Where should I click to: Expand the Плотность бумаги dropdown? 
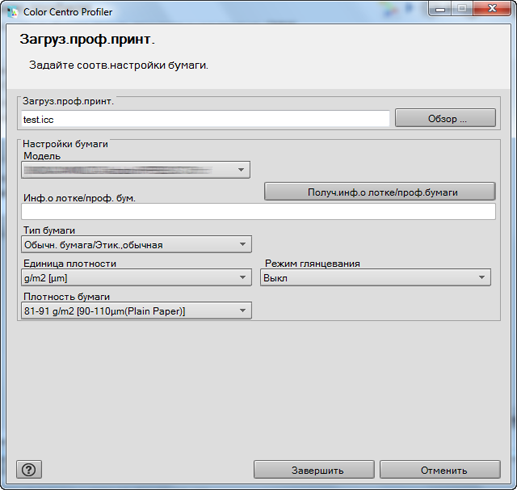[x=136, y=311]
